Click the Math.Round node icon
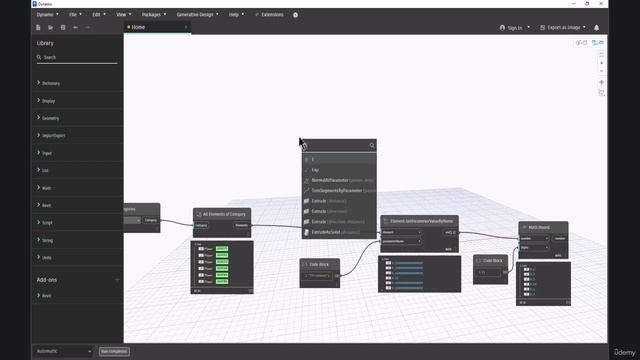Screen dimensions: 640x360 pos(524,227)
